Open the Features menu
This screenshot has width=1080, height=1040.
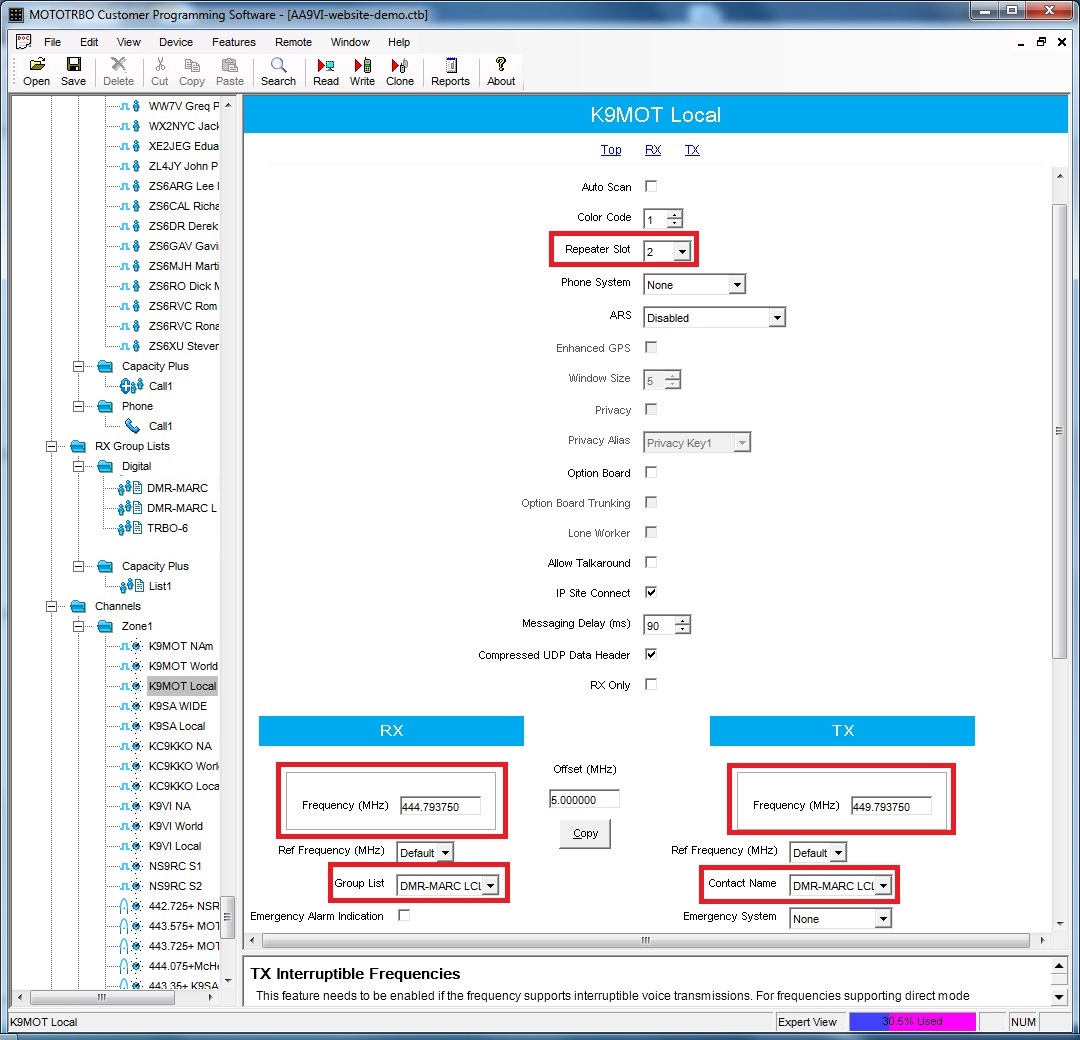(233, 42)
